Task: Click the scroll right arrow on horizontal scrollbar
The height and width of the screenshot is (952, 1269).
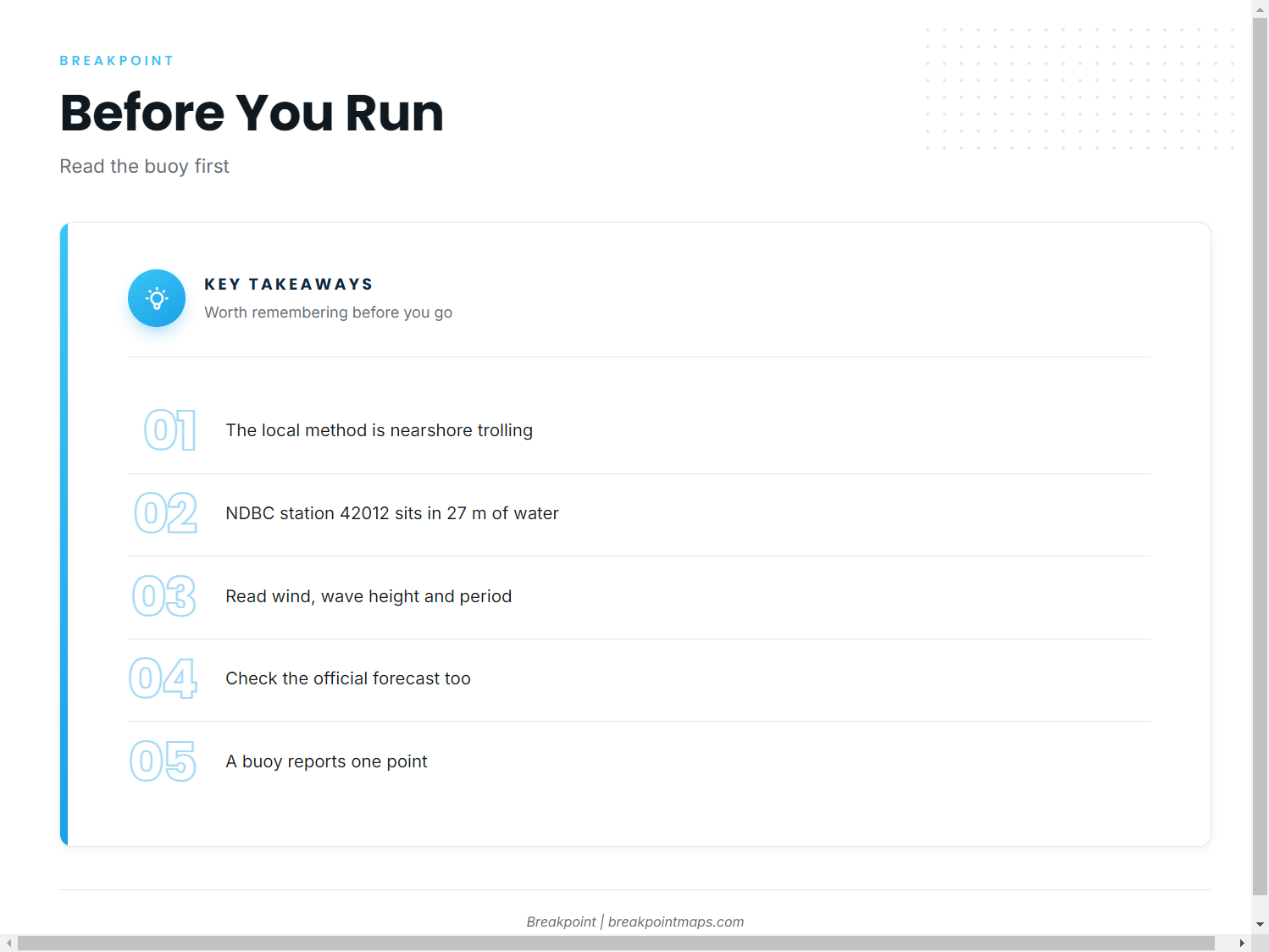Action: (x=1243, y=944)
